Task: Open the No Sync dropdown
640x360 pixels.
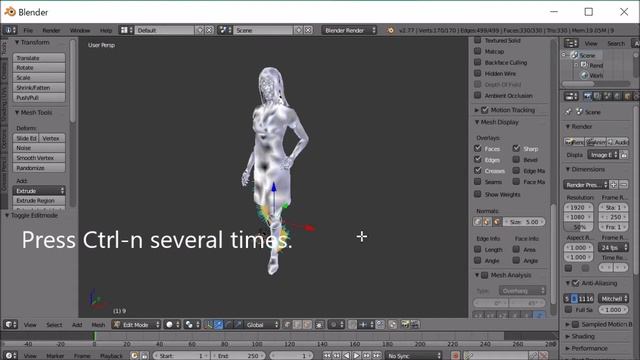Action: pos(414,355)
